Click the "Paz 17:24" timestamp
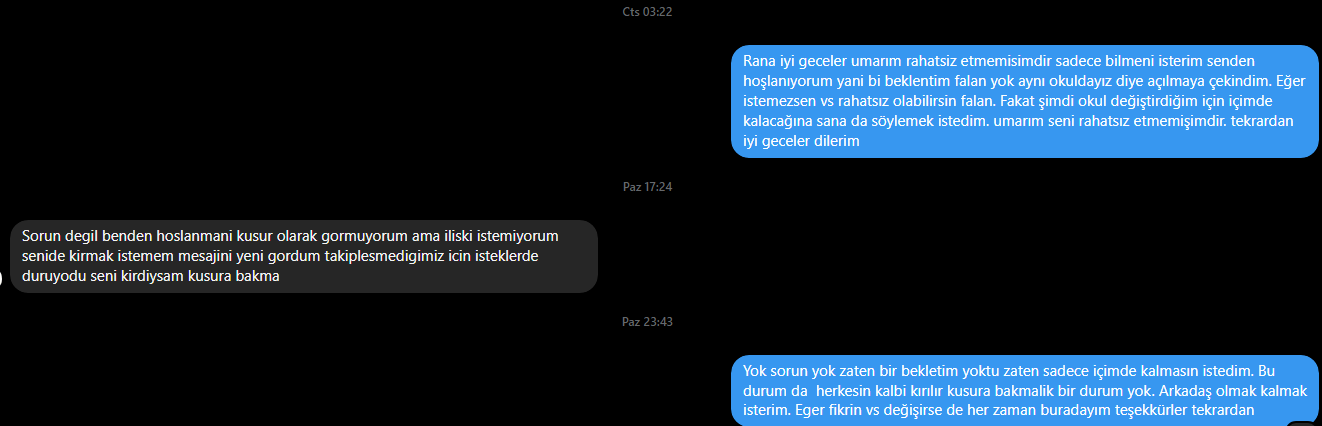 tap(646, 187)
